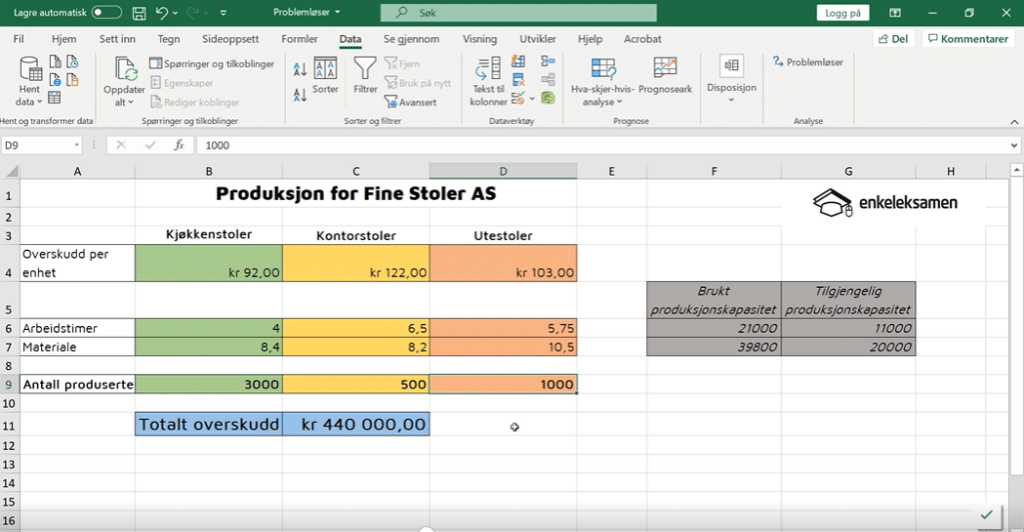Screen dimensions: 1024x532
Task: Open the Se gjennom tab
Action: click(411, 39)
